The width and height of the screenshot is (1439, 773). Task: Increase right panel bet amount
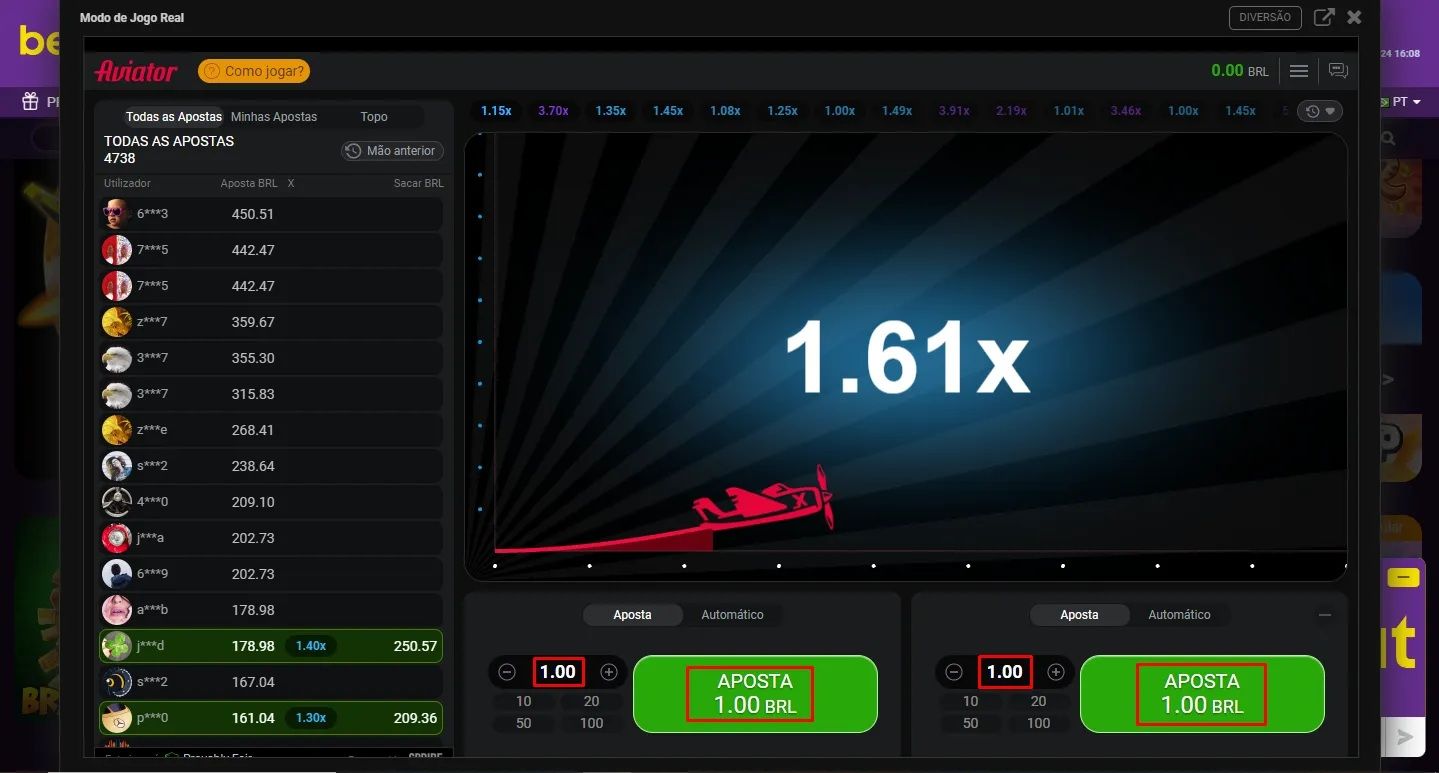point(1055,672)
